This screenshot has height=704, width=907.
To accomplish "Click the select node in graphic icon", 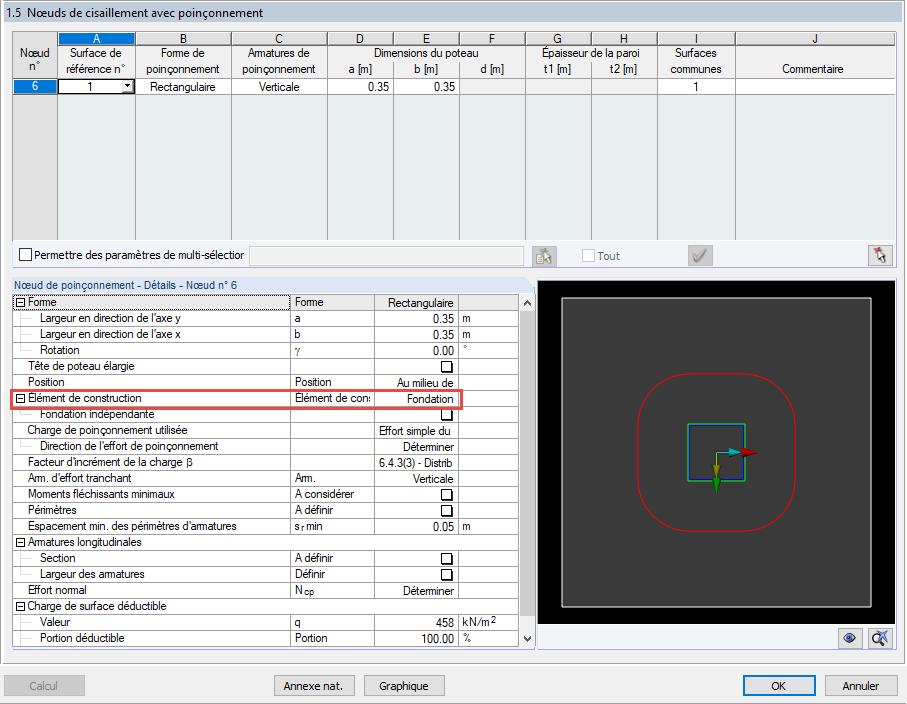I will [880, 256].
